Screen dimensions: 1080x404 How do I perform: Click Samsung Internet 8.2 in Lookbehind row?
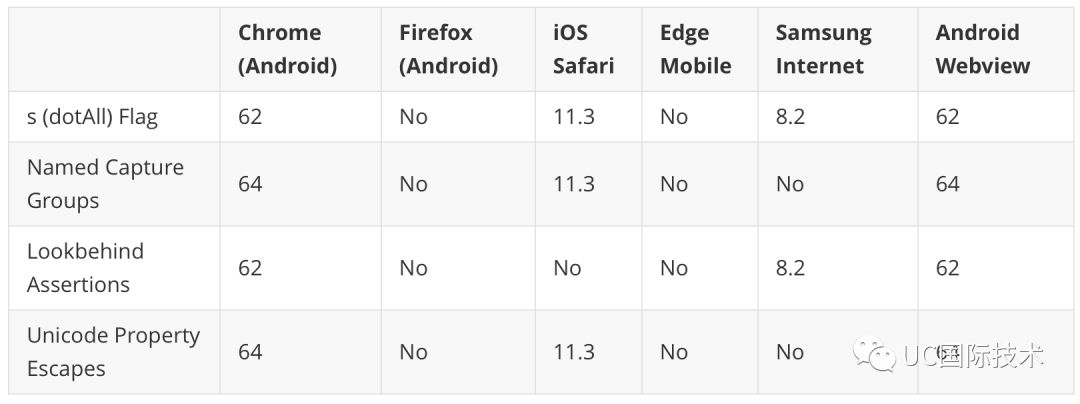pyautogui.click(x=790, y=268)
